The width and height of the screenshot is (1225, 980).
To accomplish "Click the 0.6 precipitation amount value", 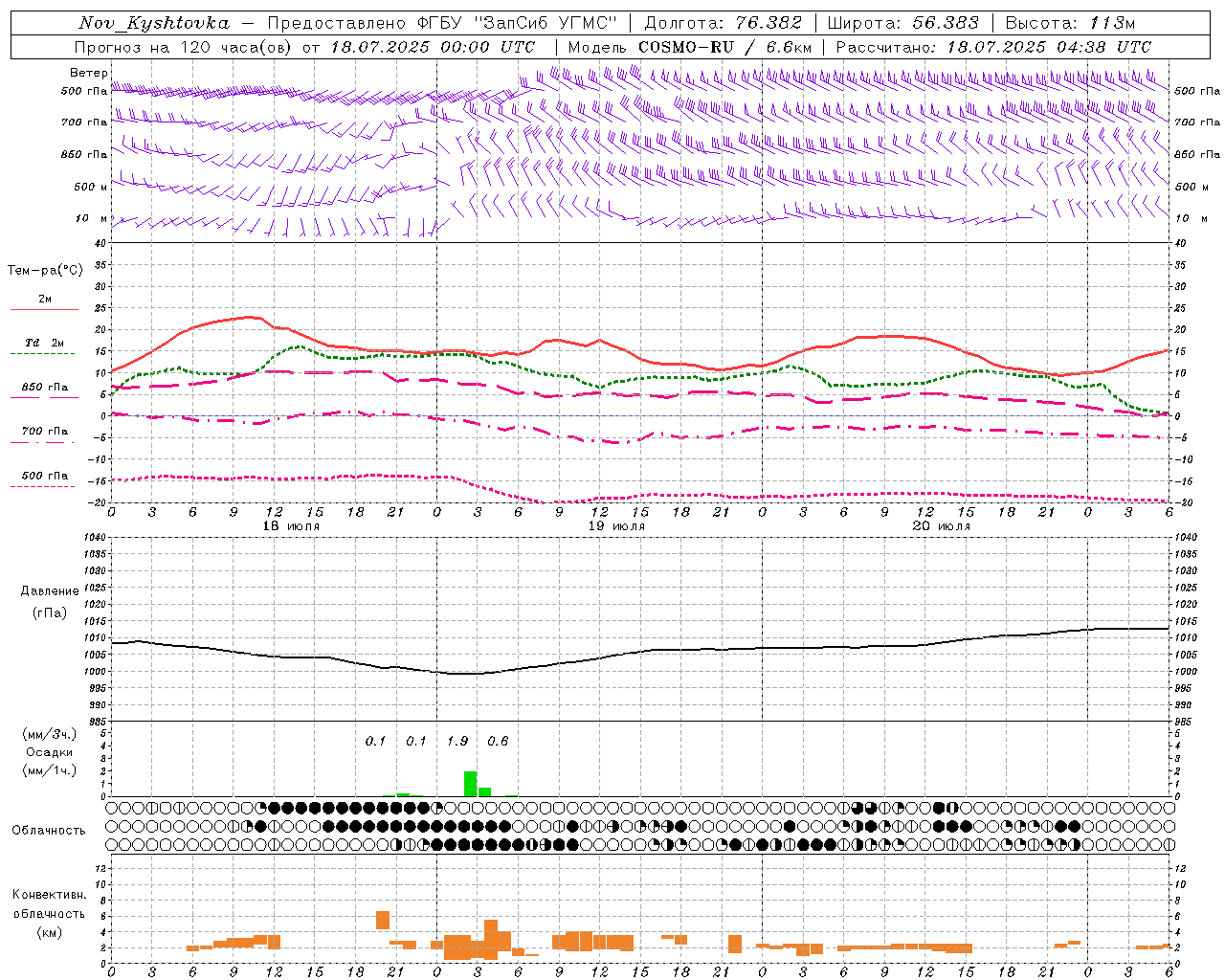I will tap(498, 741).
